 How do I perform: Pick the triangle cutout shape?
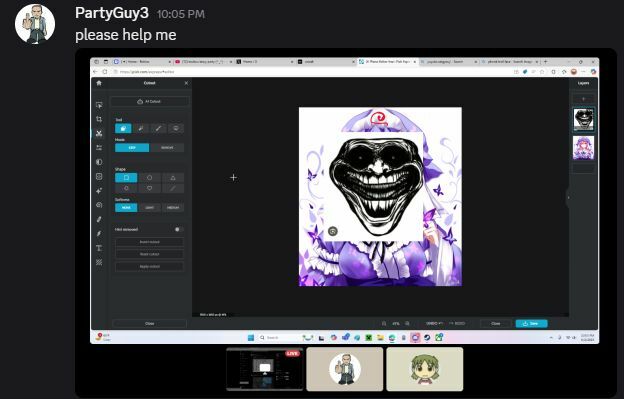pyautogui.click(x=173, y=177)
